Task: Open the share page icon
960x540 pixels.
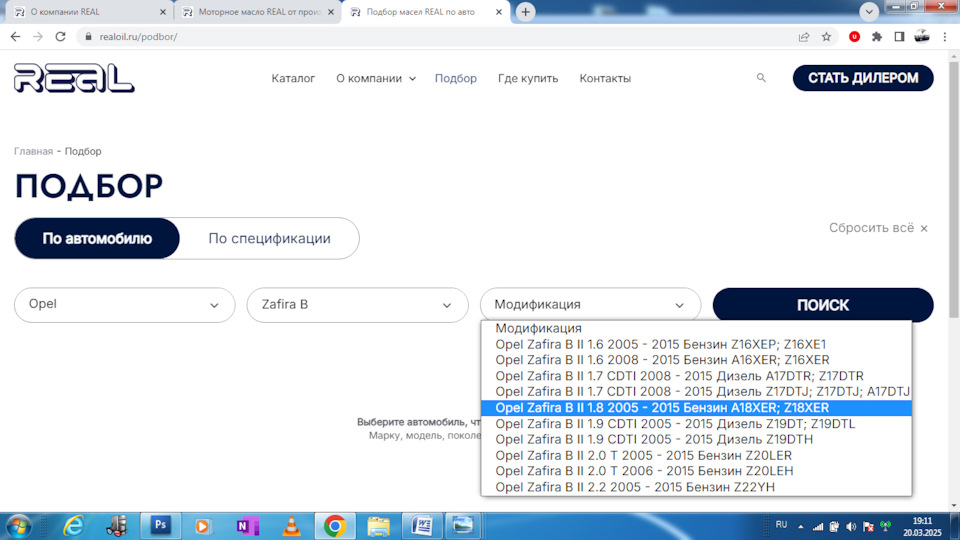Action: pyautogui.click(x=804, y=37)
